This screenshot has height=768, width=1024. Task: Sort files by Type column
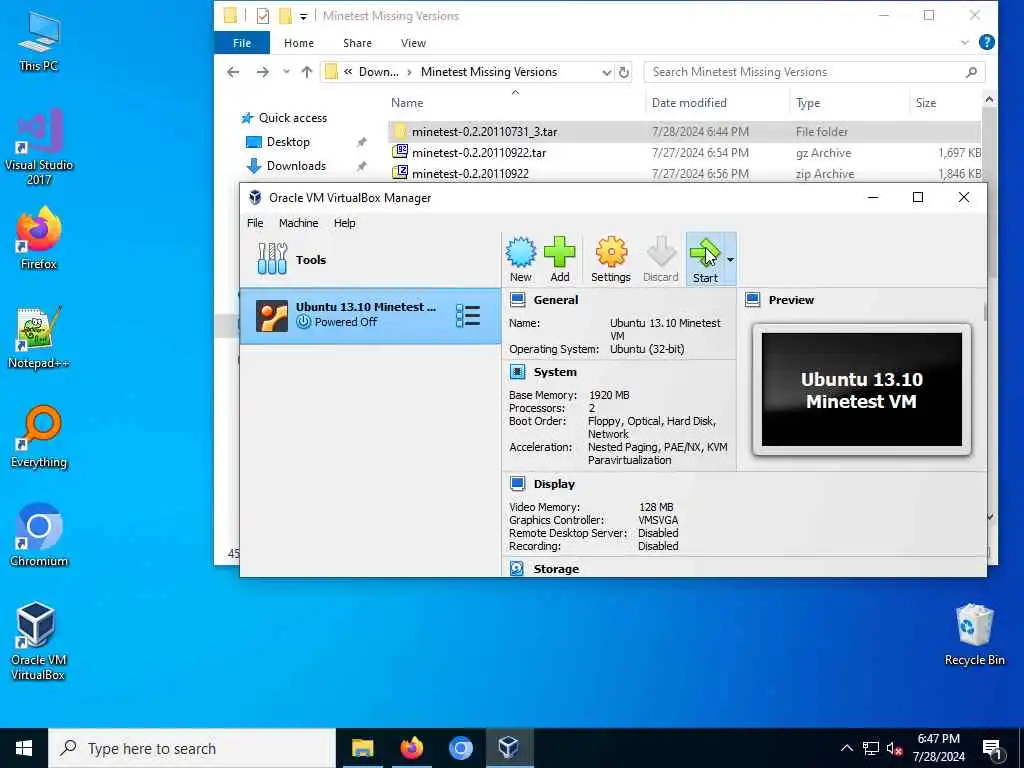(x=808, y=103)
